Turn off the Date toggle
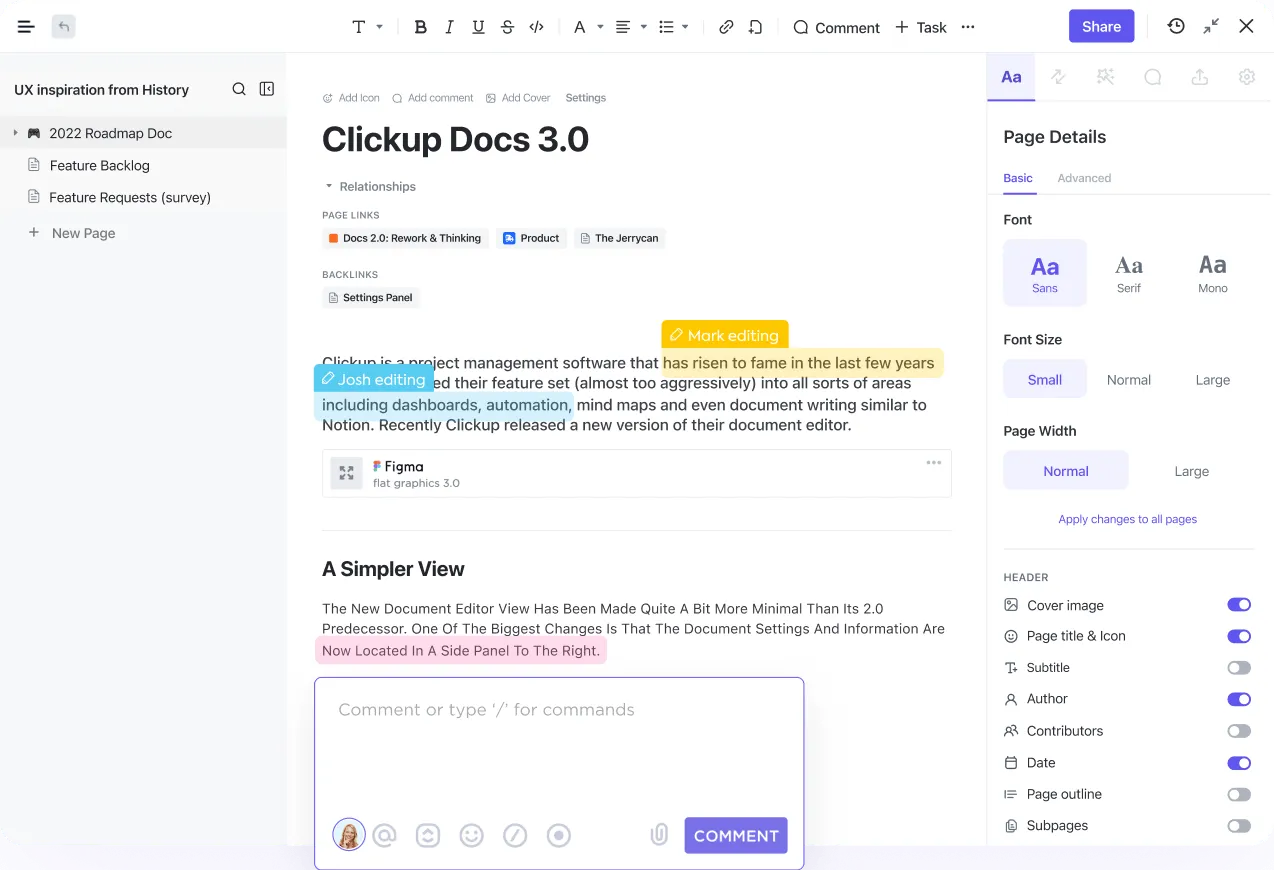Viewport: 1274px width, 870px height. tap(1239, 762)
